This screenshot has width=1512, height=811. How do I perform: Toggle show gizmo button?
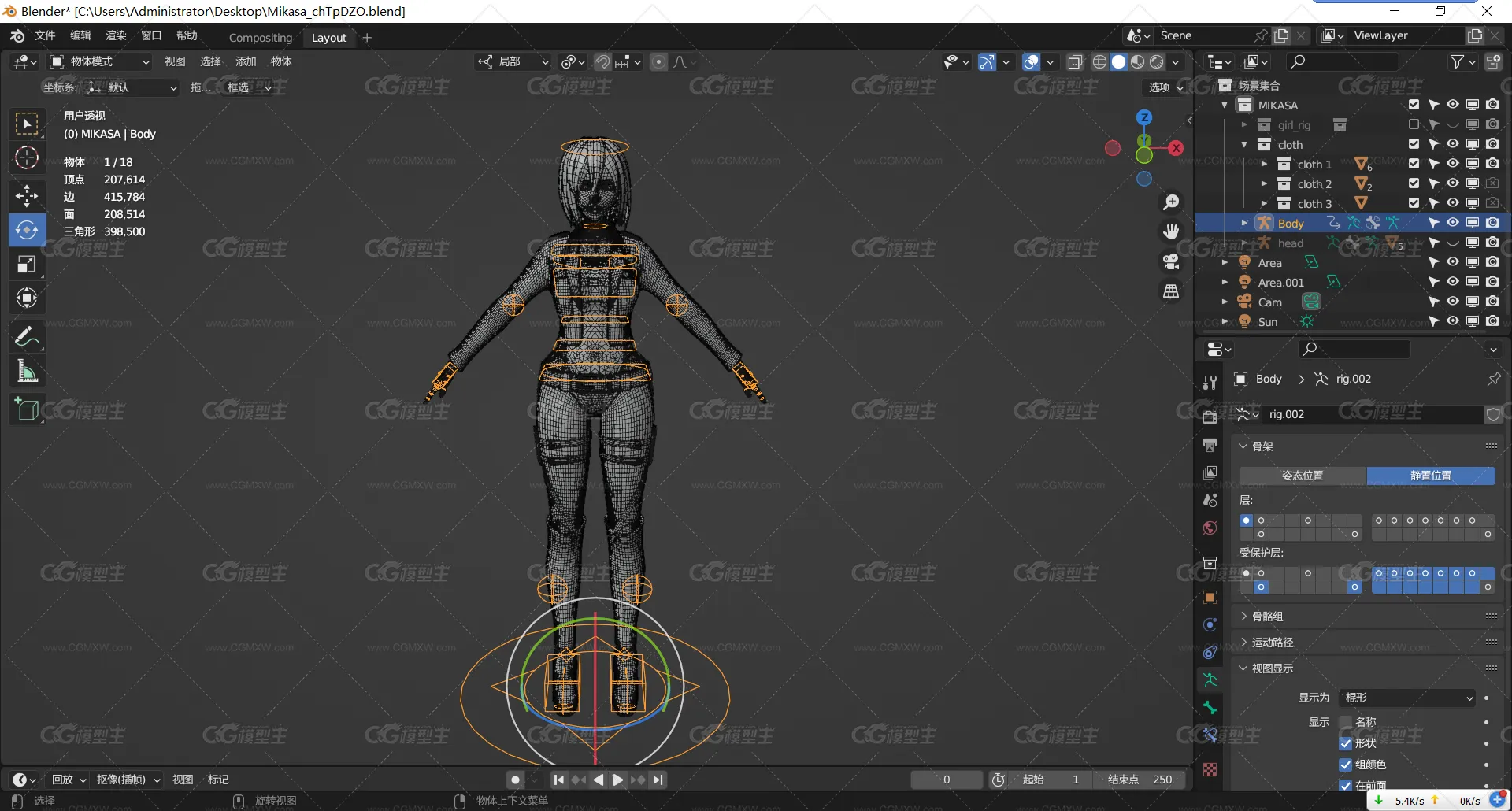tap(987, 62)
